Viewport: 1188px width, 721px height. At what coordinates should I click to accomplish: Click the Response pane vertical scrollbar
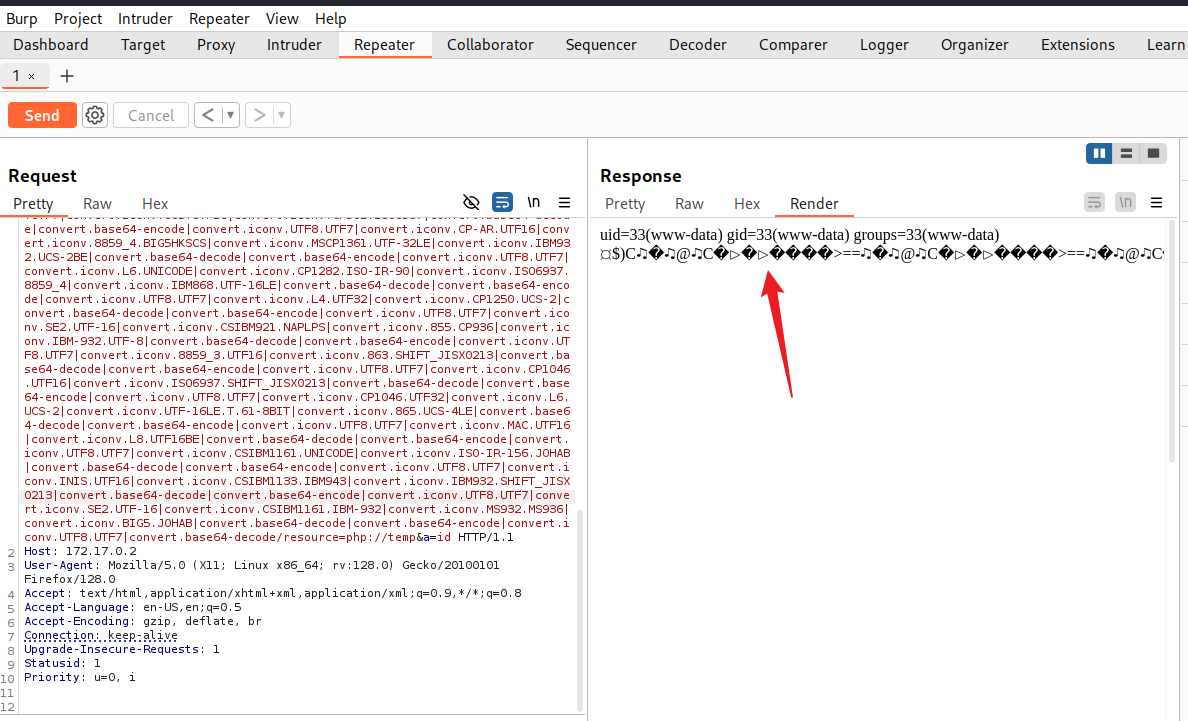1172,341
